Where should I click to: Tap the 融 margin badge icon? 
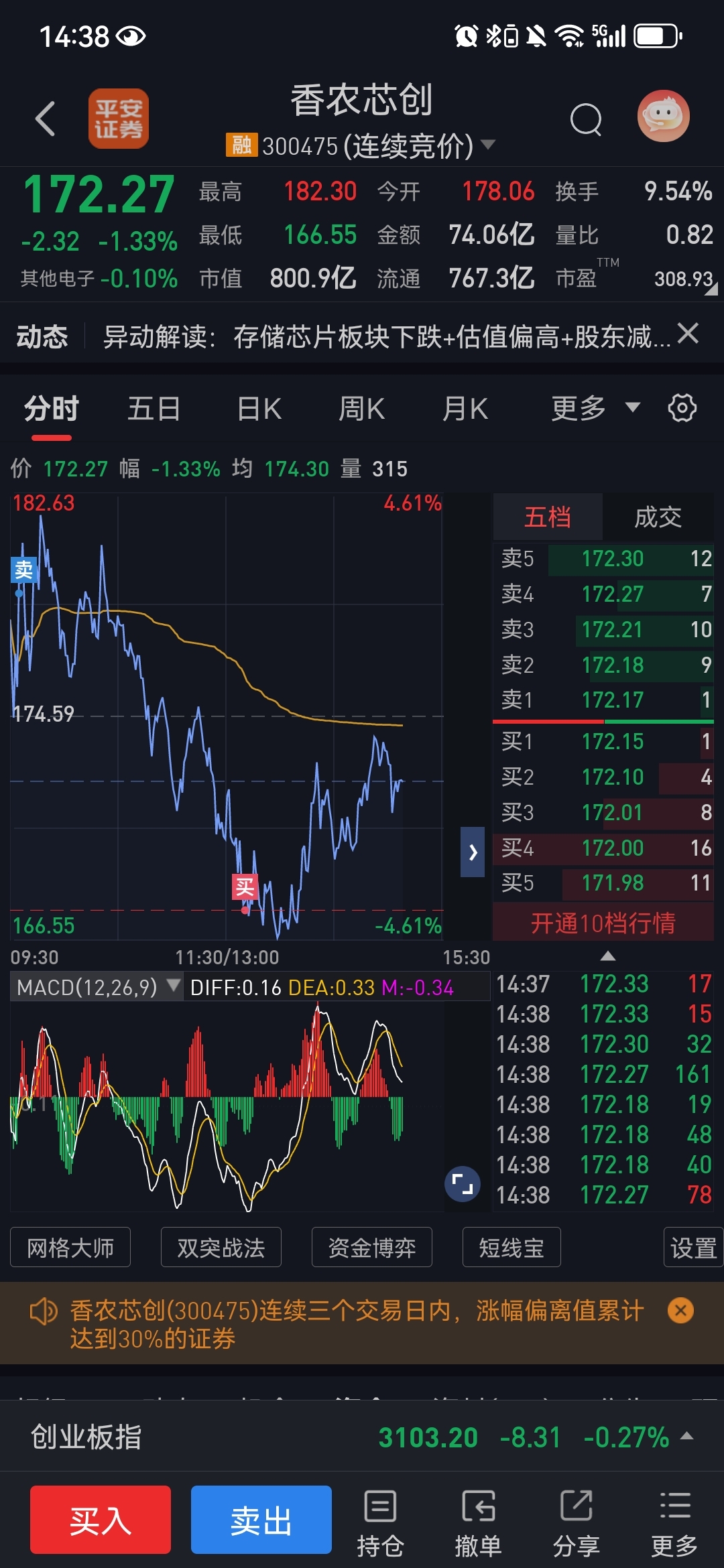(242, 144)
